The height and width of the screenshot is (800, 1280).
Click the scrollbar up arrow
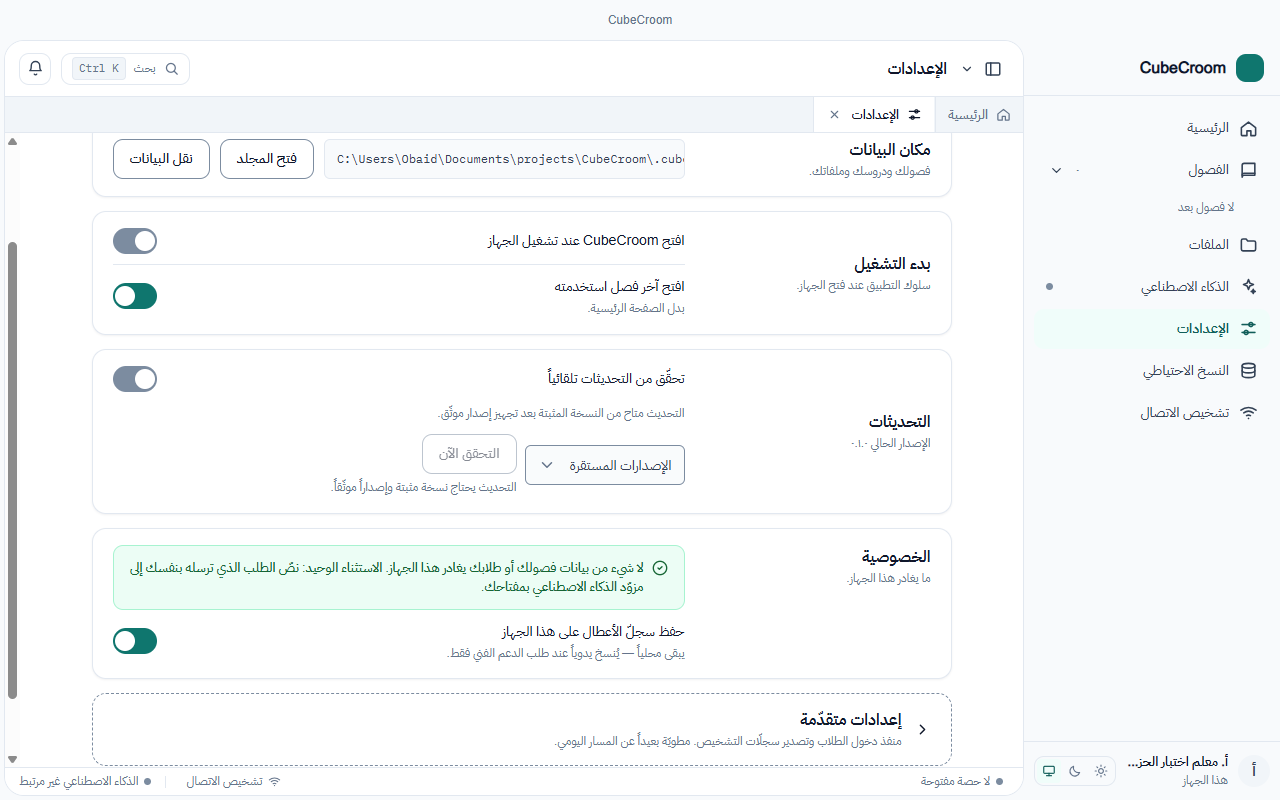click(12, 142)
